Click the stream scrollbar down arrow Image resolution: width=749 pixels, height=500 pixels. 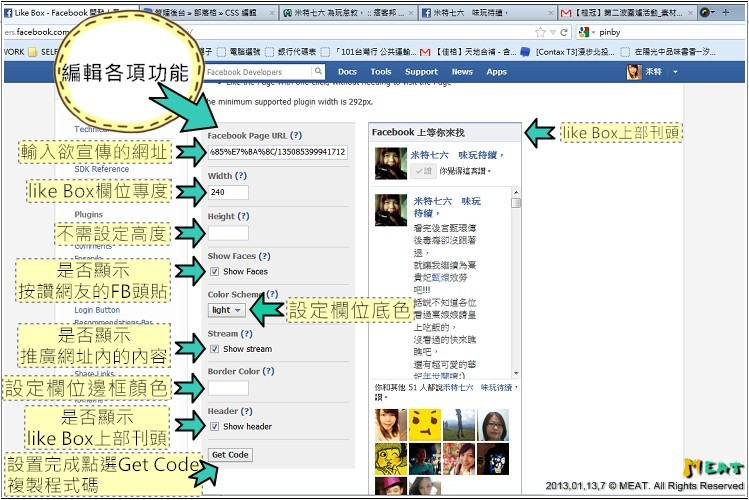pyautogui.click(x=515, y=373)
